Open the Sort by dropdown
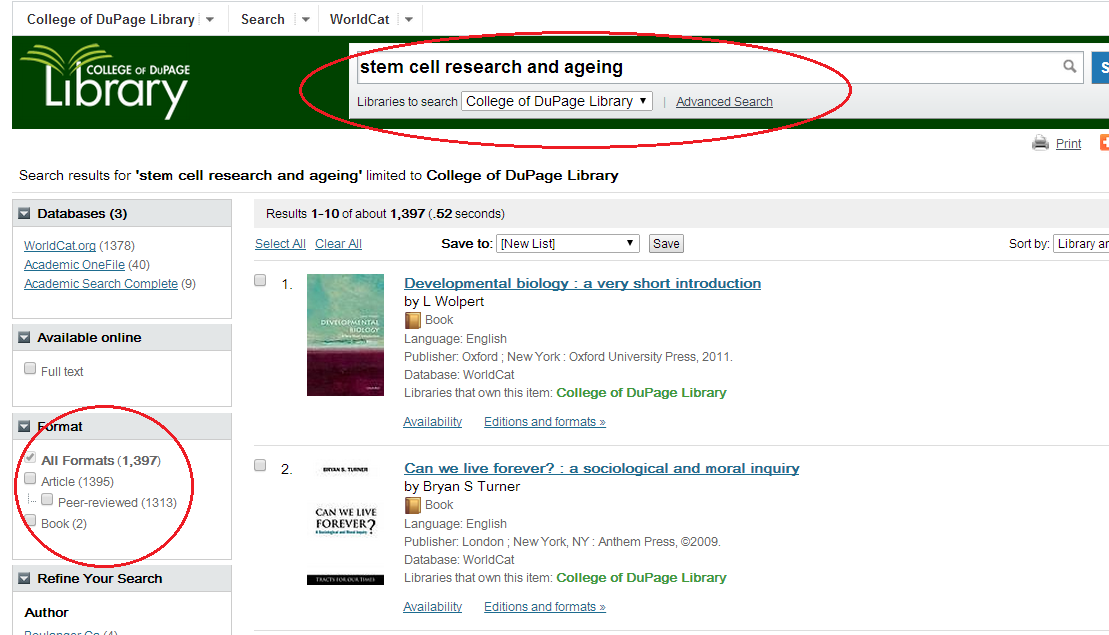The width and height of the screenshot is (1109, 635). [1080, 243]
